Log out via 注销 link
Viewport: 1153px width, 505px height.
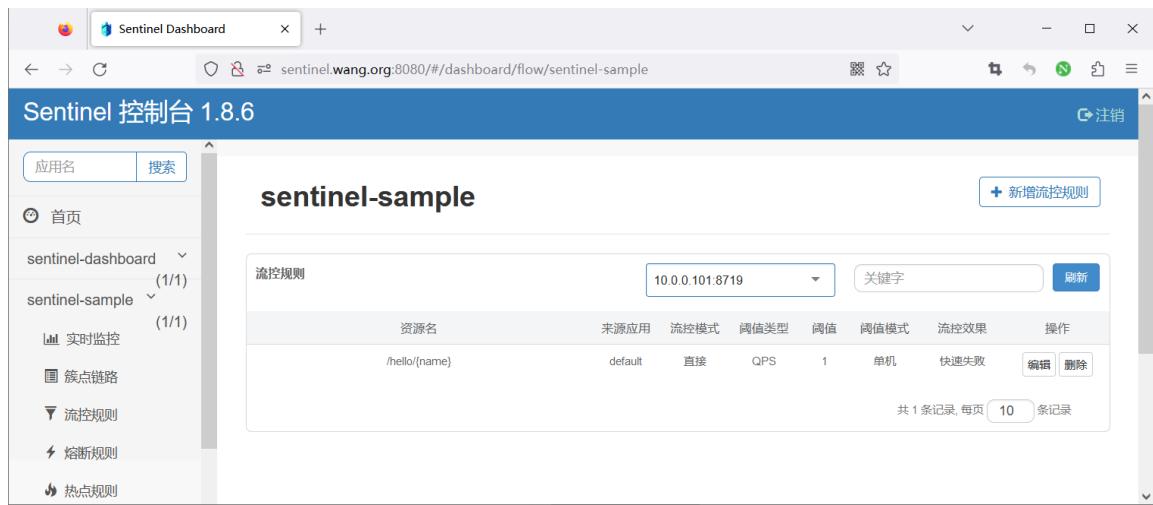click(x=1101, y=115)
